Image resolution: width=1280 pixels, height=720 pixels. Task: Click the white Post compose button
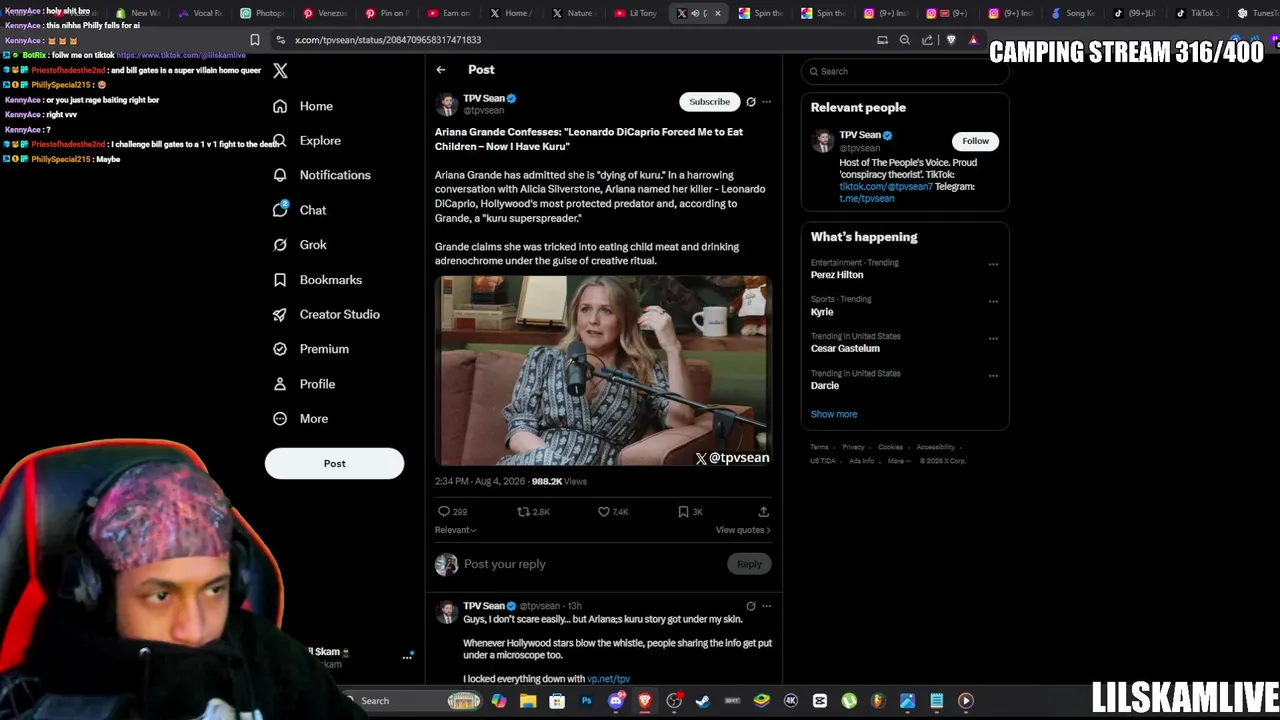[x=334, y=464]
